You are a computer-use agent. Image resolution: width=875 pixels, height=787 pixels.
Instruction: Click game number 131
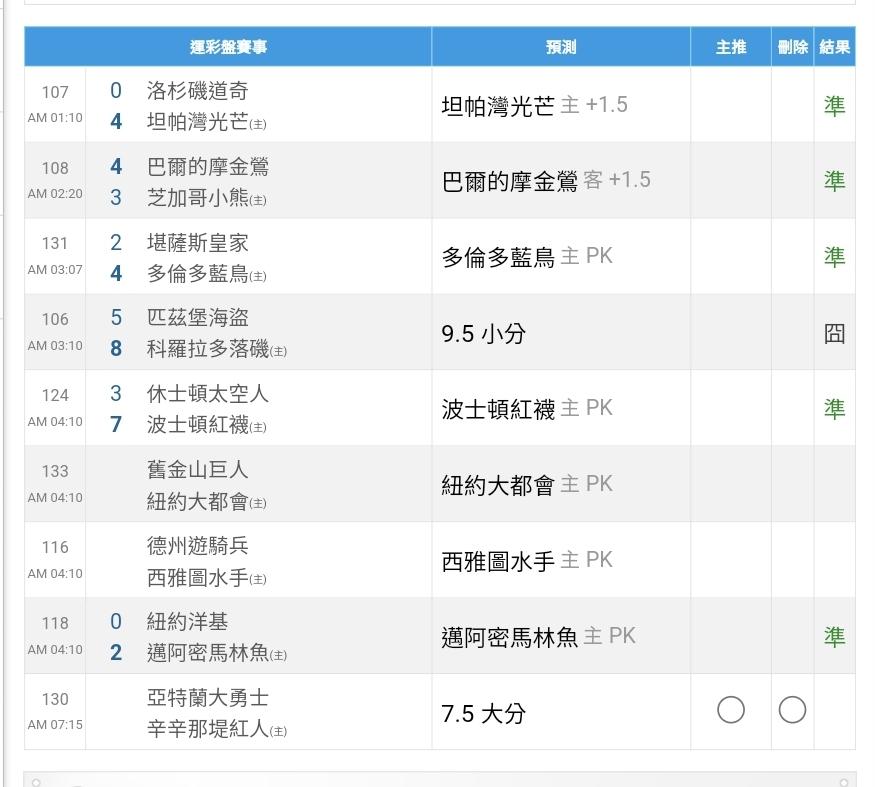click(55, 243)
